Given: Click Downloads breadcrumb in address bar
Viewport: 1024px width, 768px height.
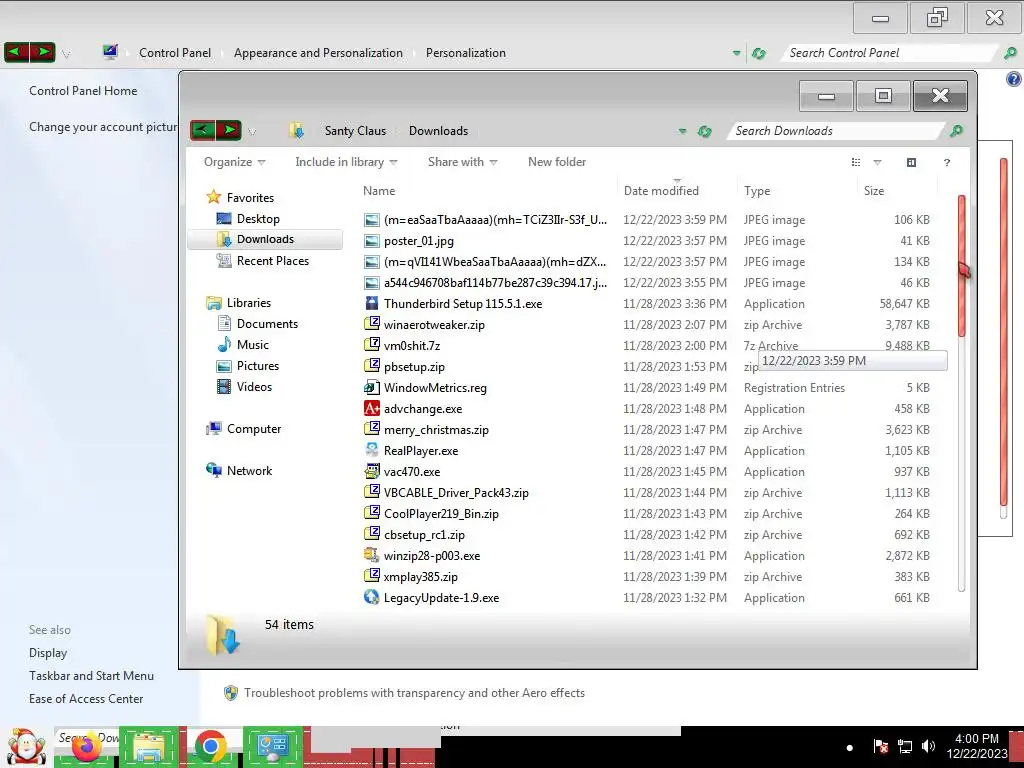Looking at the screenshot, I should coord(438,131).
